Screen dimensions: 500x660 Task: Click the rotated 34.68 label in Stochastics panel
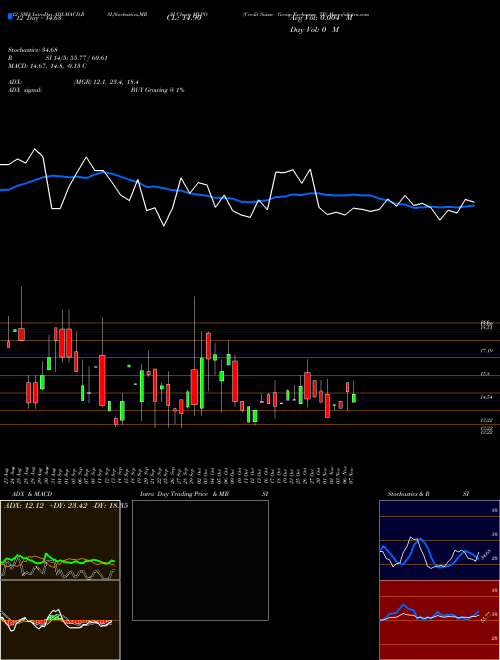pyautogui.click(x=485, y=554)
